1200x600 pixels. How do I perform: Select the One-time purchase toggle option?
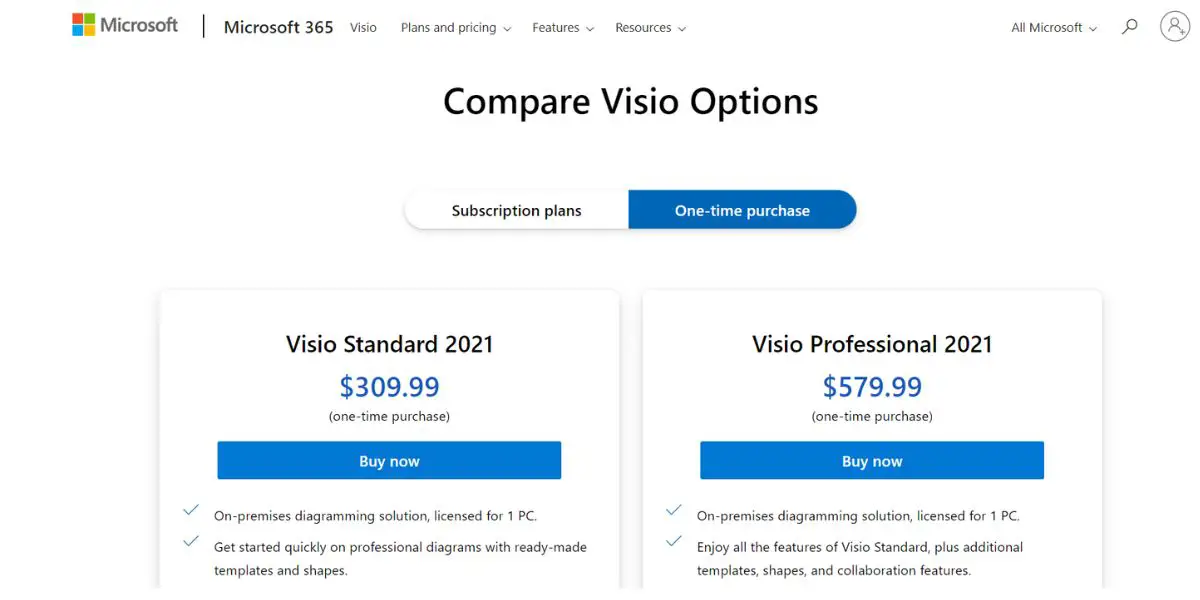(x=742, y=210)
